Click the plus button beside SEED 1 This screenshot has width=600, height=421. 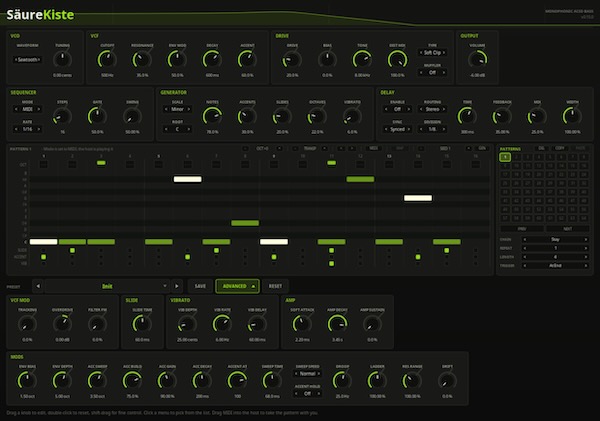coord(468,148)
